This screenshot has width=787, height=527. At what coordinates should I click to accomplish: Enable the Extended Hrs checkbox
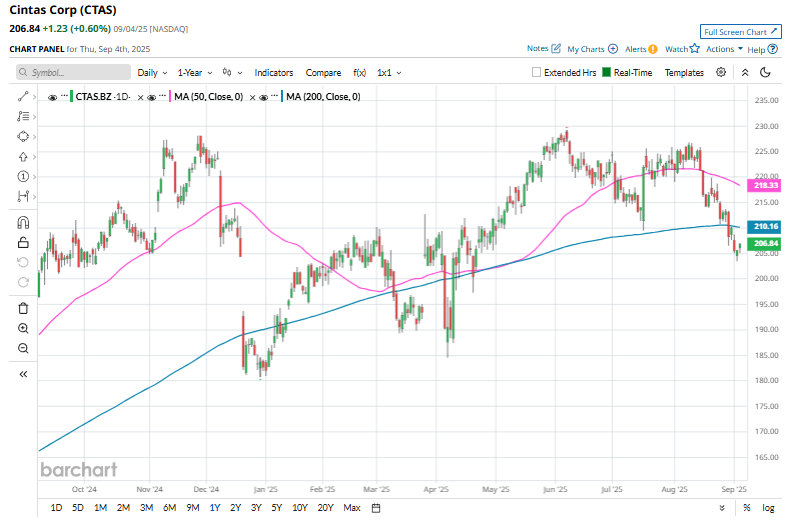[536, 72]
